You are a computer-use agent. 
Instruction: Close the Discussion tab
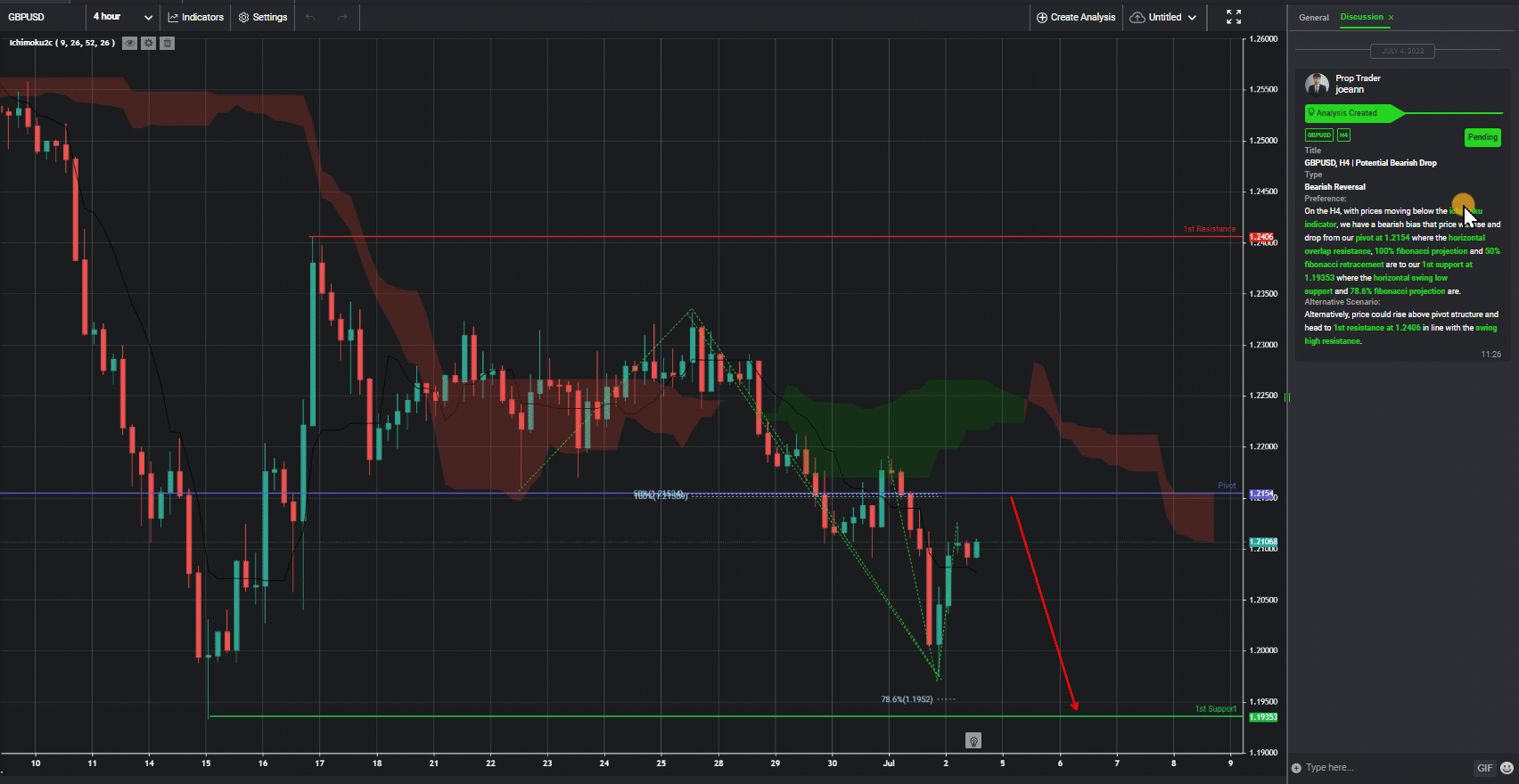pyautogui.click(x=1391, y=17)
